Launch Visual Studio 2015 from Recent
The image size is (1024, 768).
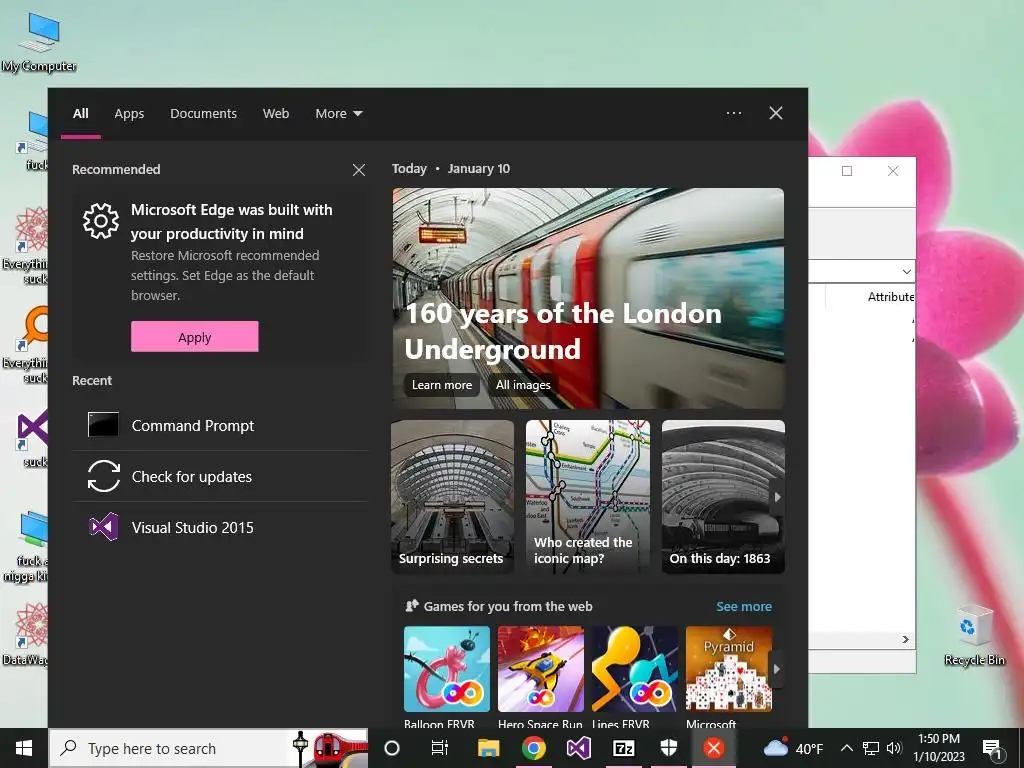pos(219,528)
